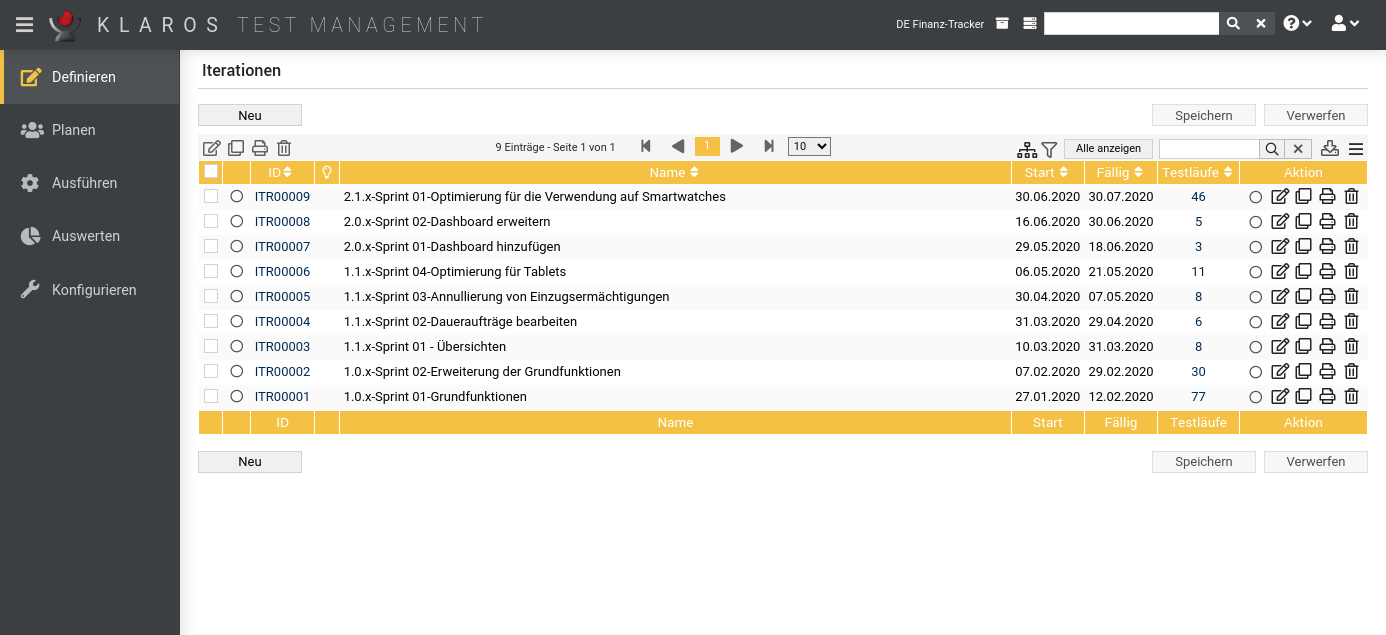1386x635 pixels.
Task: Edit iteration ITR00004 via pencil icon
Action: pos(1279,321)
